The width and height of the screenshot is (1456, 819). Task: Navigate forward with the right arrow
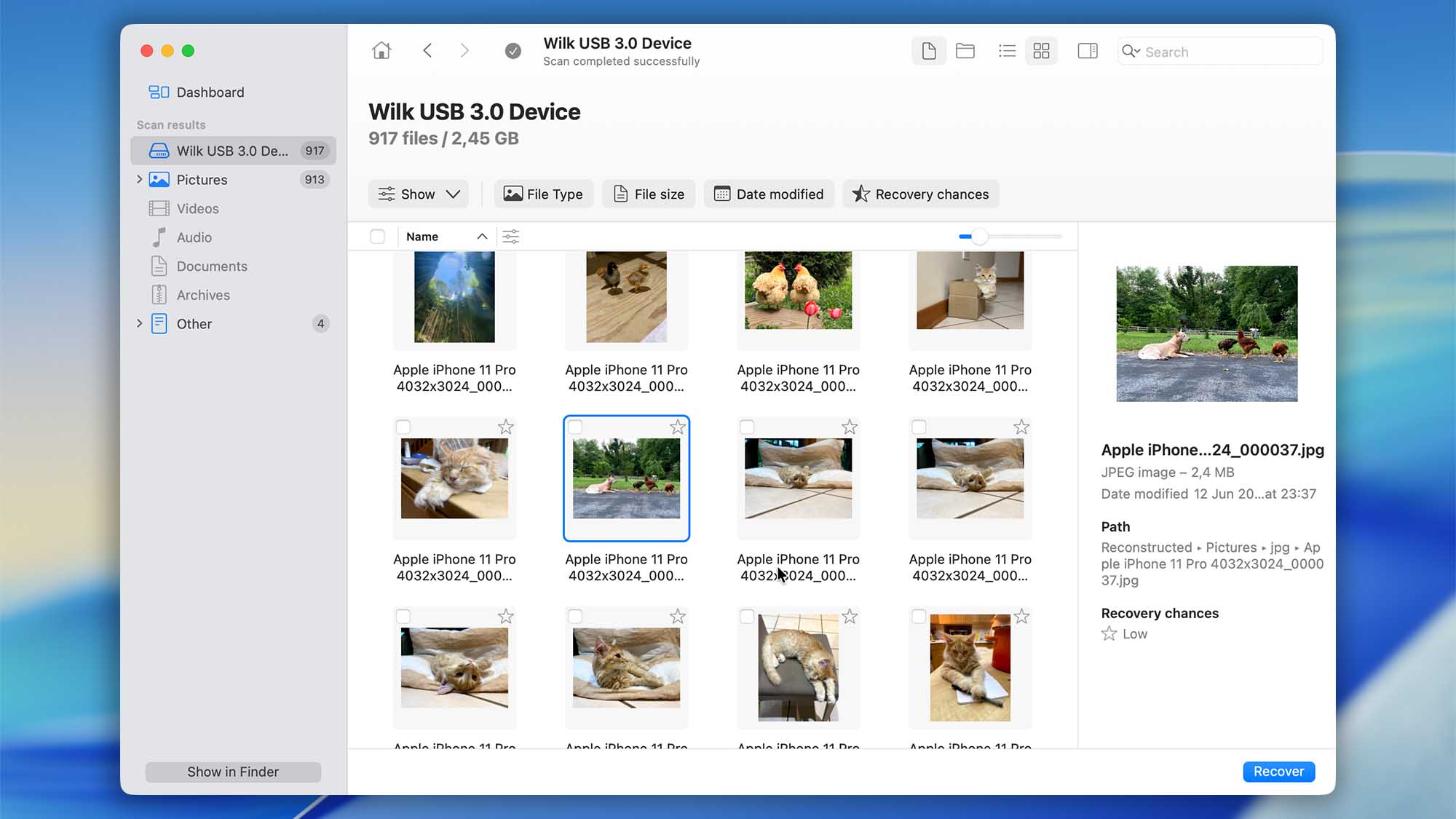click(464, 50)
